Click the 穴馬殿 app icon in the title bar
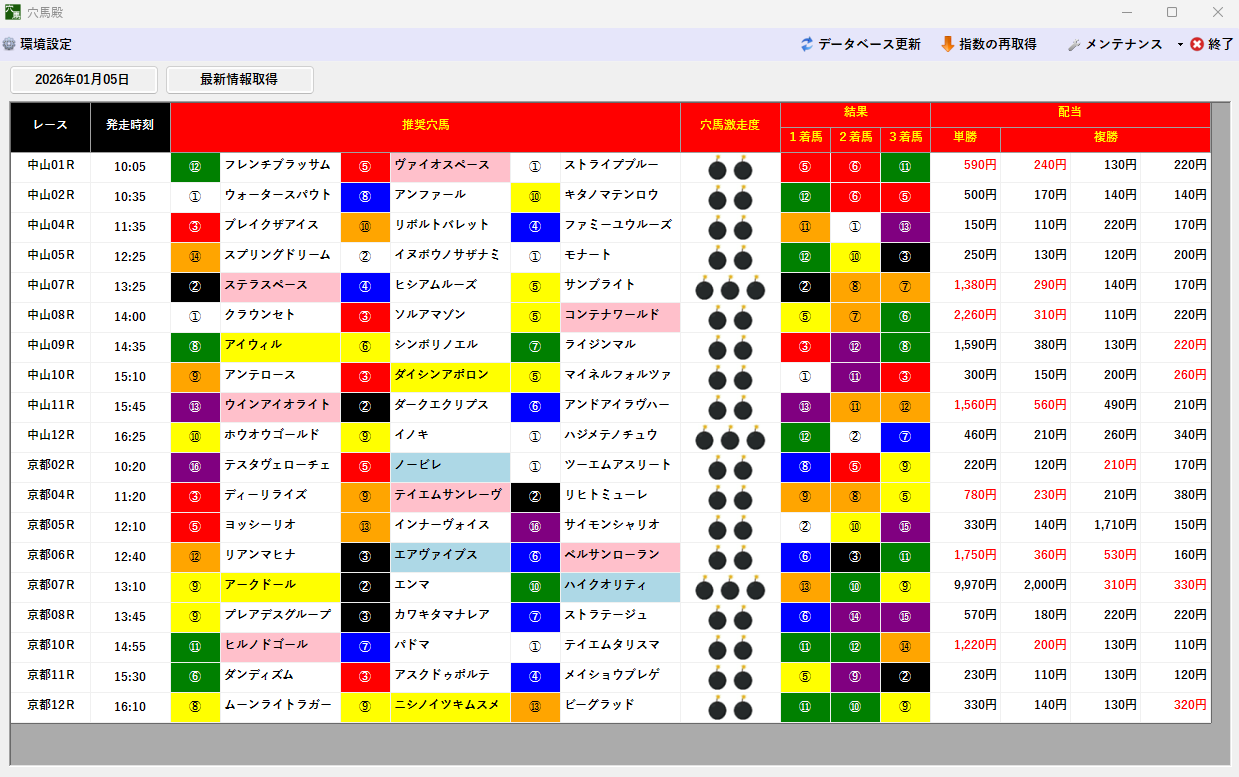Image resolution: width=1239 pixels, height=777 pixels. point(13,13)
